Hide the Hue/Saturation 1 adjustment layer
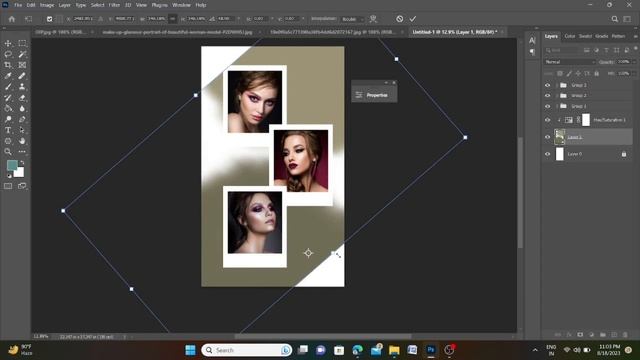The image size is (640, 360). (x=548, y=120)
